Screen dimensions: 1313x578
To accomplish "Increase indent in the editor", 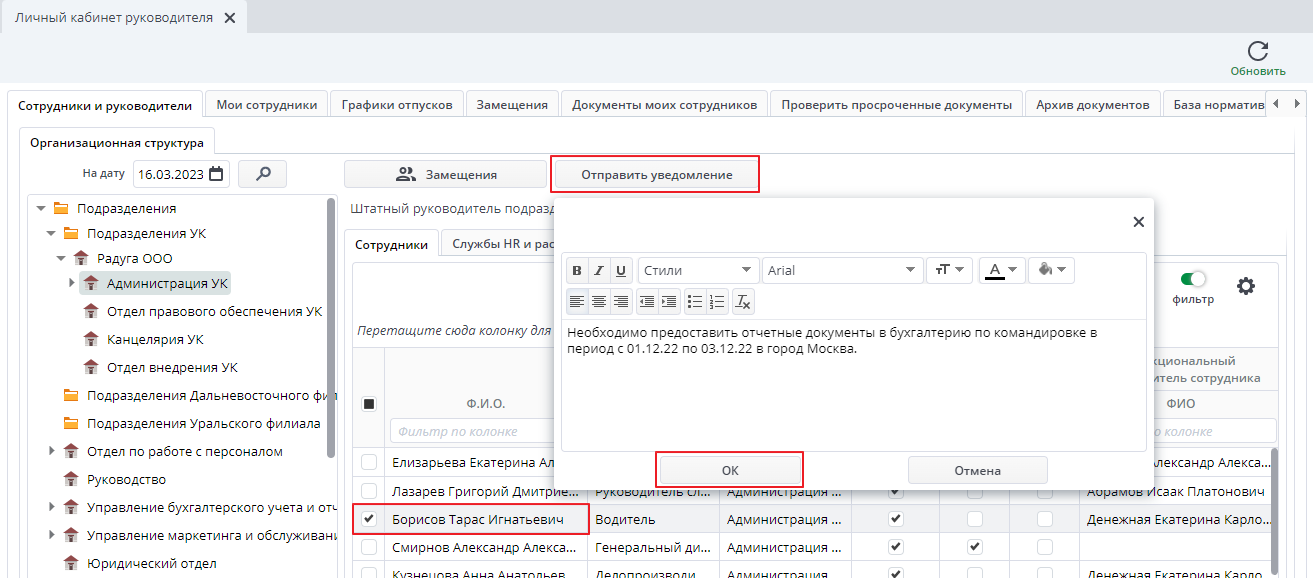I will coord(669,301).
